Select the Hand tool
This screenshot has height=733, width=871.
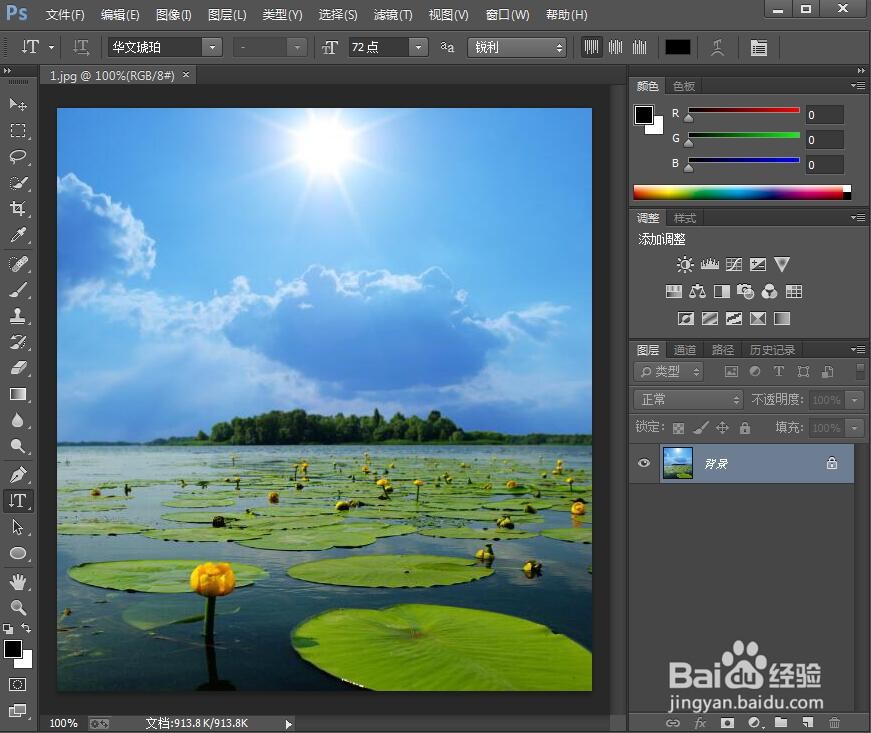click(18, 581)
